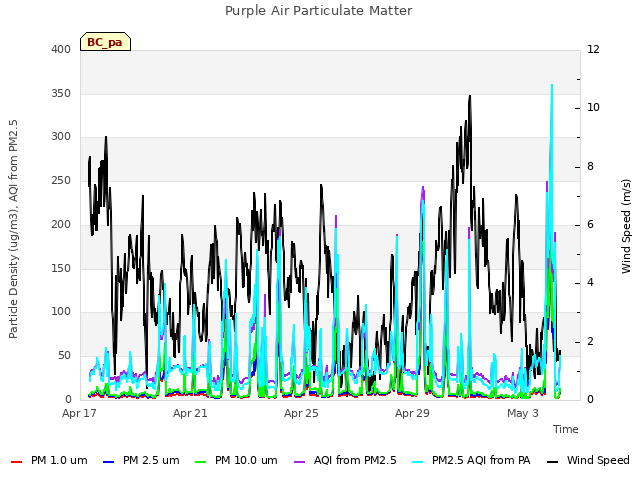Screen dimensions: 640x480
Task: Select the Wind Speed legend entry
Action: click(x=588, y=460)
